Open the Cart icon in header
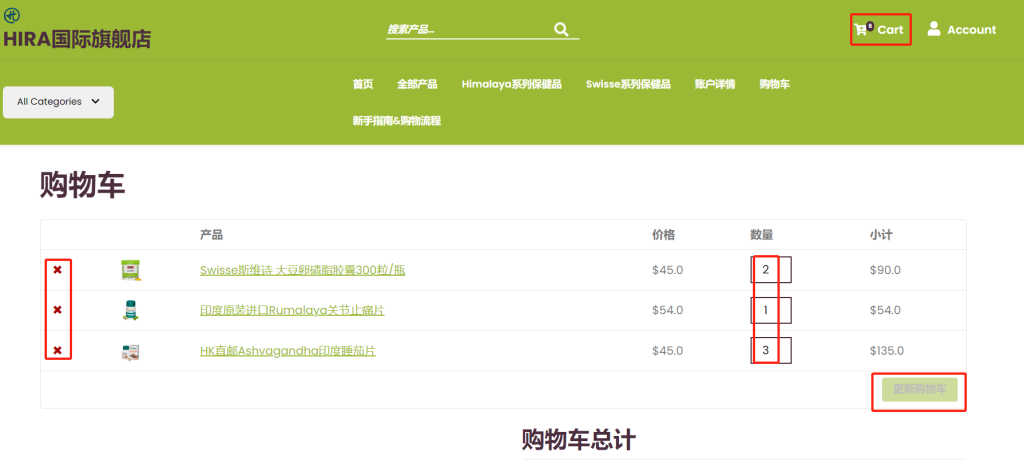Screen dimensions: 1024x460 point(860,30)
